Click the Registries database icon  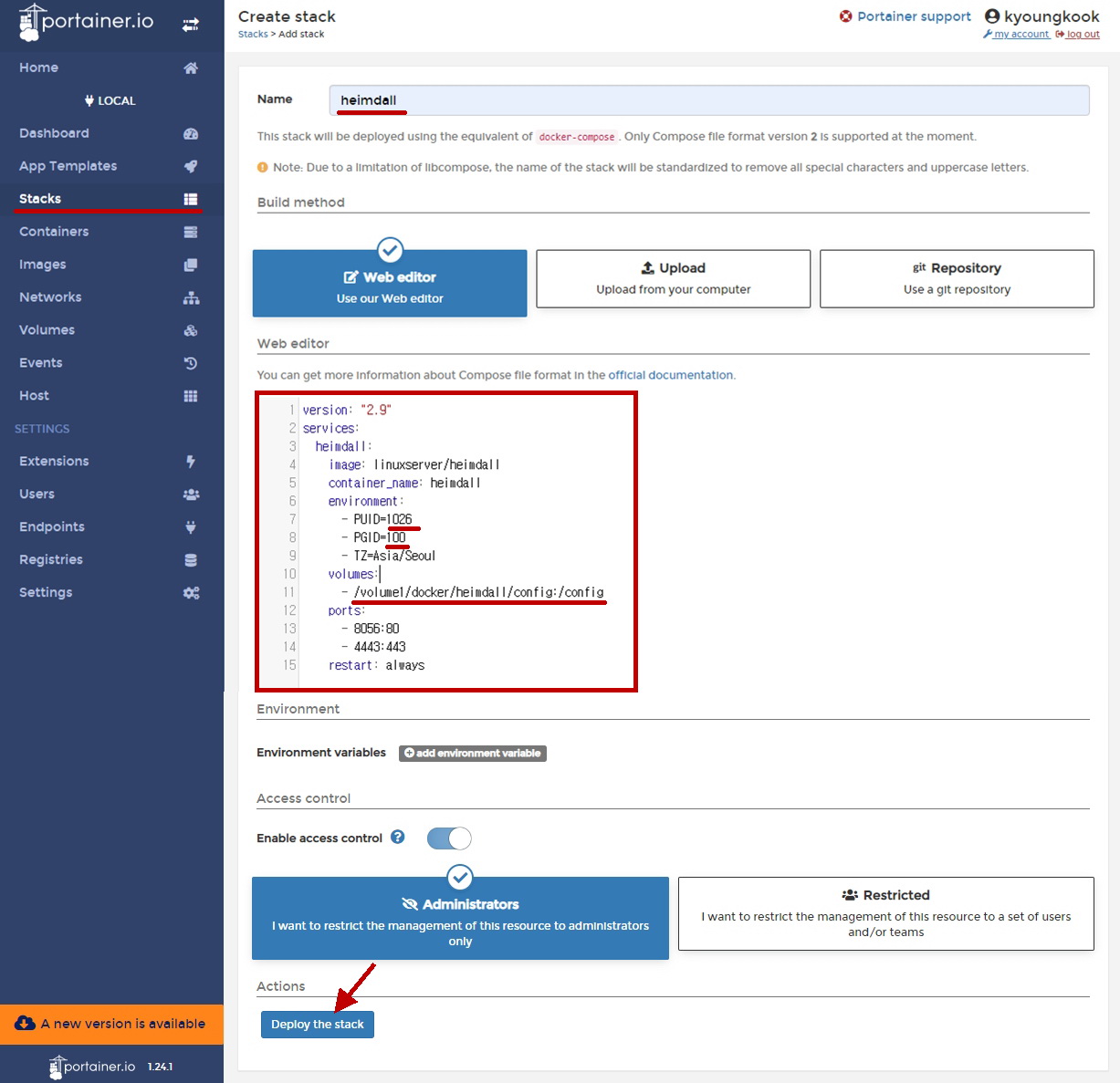click(191, 560)
